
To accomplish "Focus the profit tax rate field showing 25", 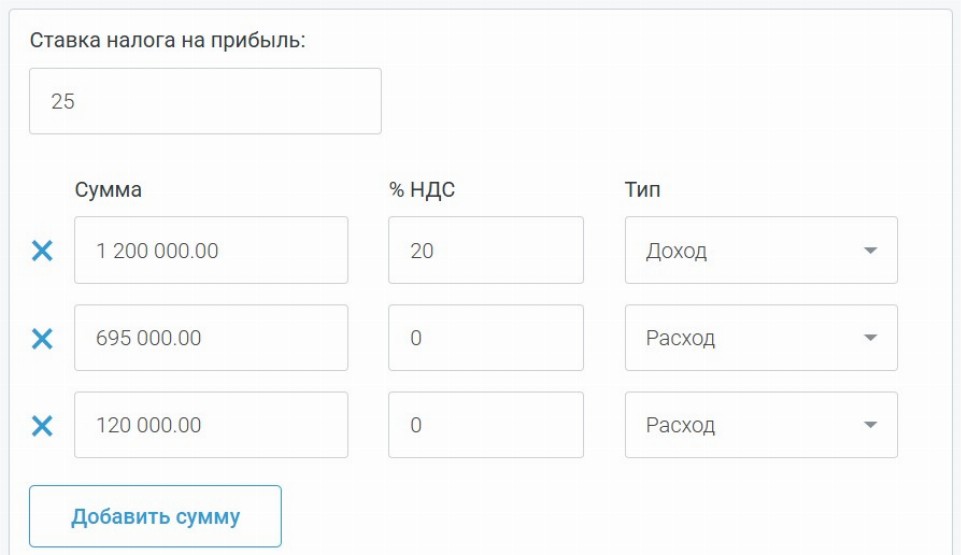I will coord(205,101).
